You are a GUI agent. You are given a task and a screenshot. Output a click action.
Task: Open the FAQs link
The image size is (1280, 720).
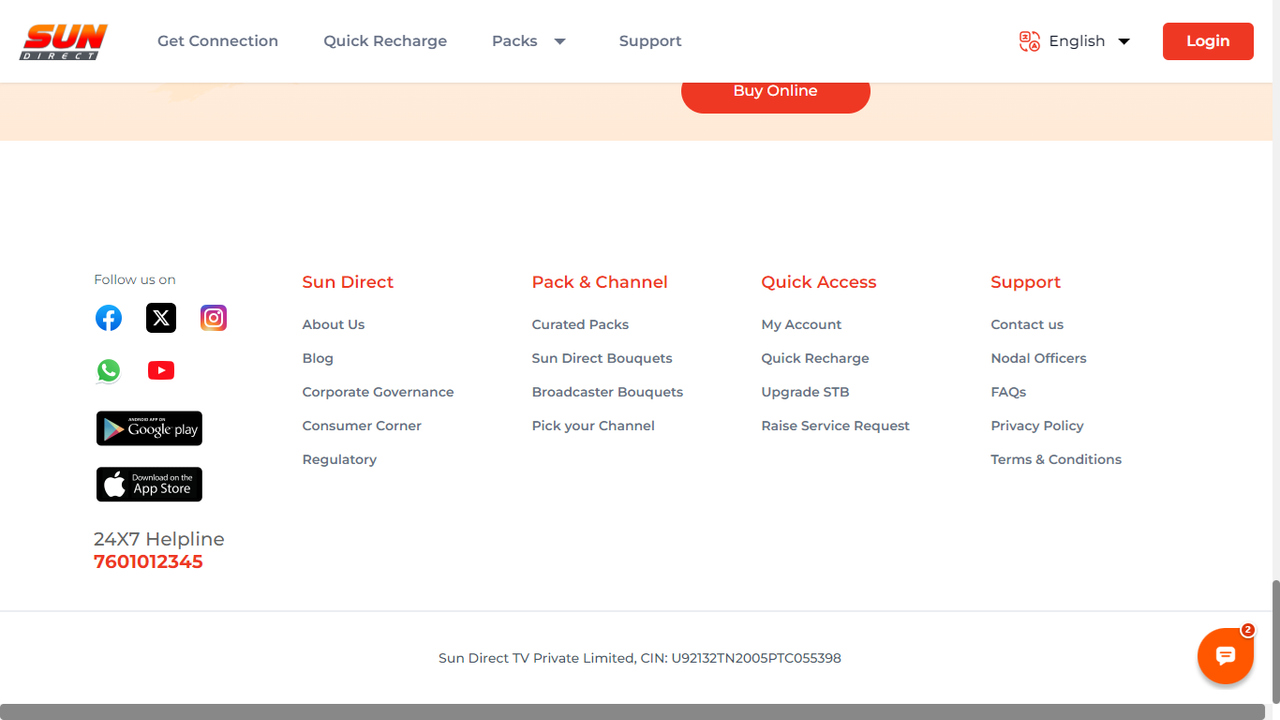[x=1008, y=392]
